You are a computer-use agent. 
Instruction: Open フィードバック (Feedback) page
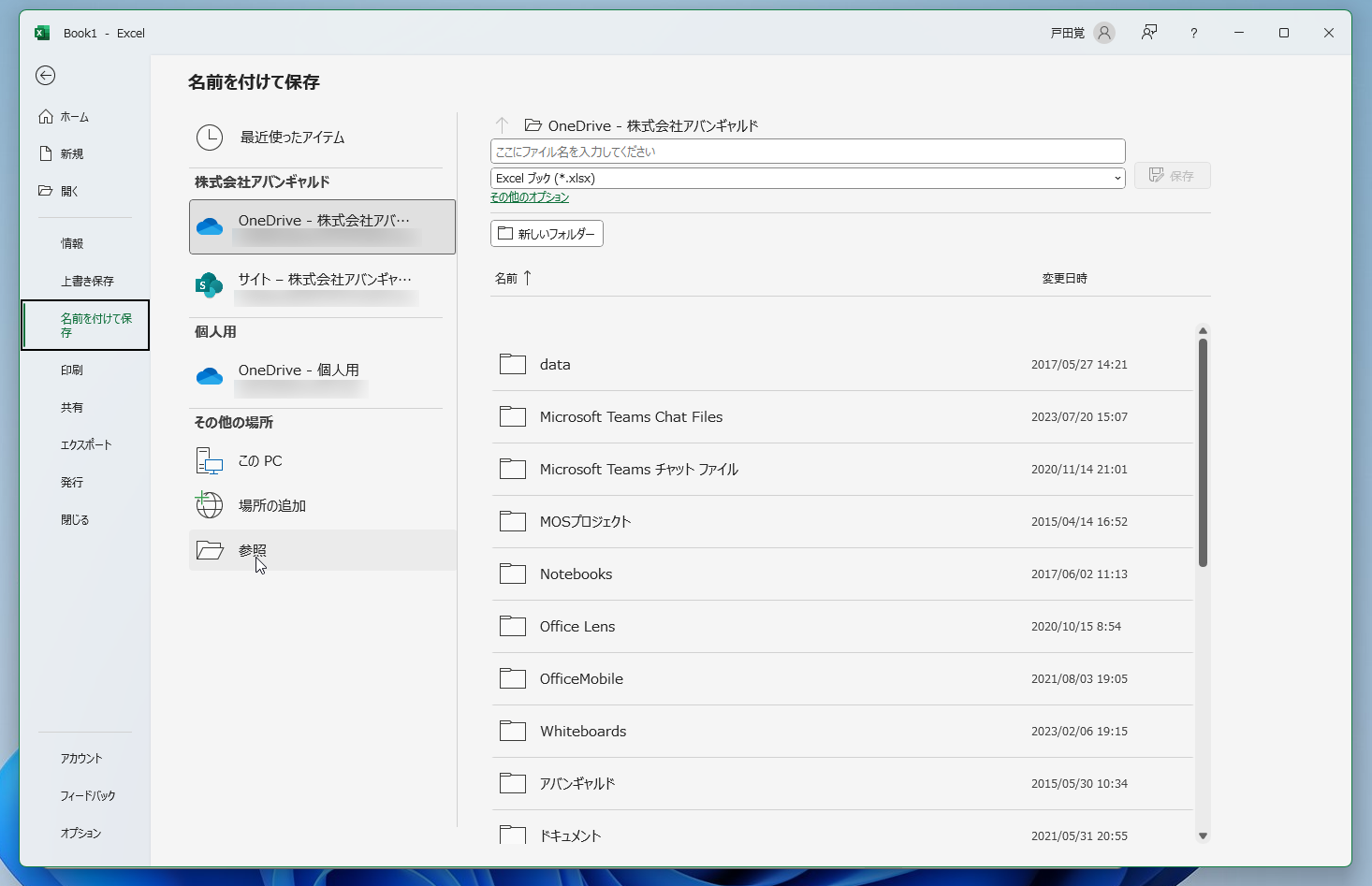click(88, 796)
